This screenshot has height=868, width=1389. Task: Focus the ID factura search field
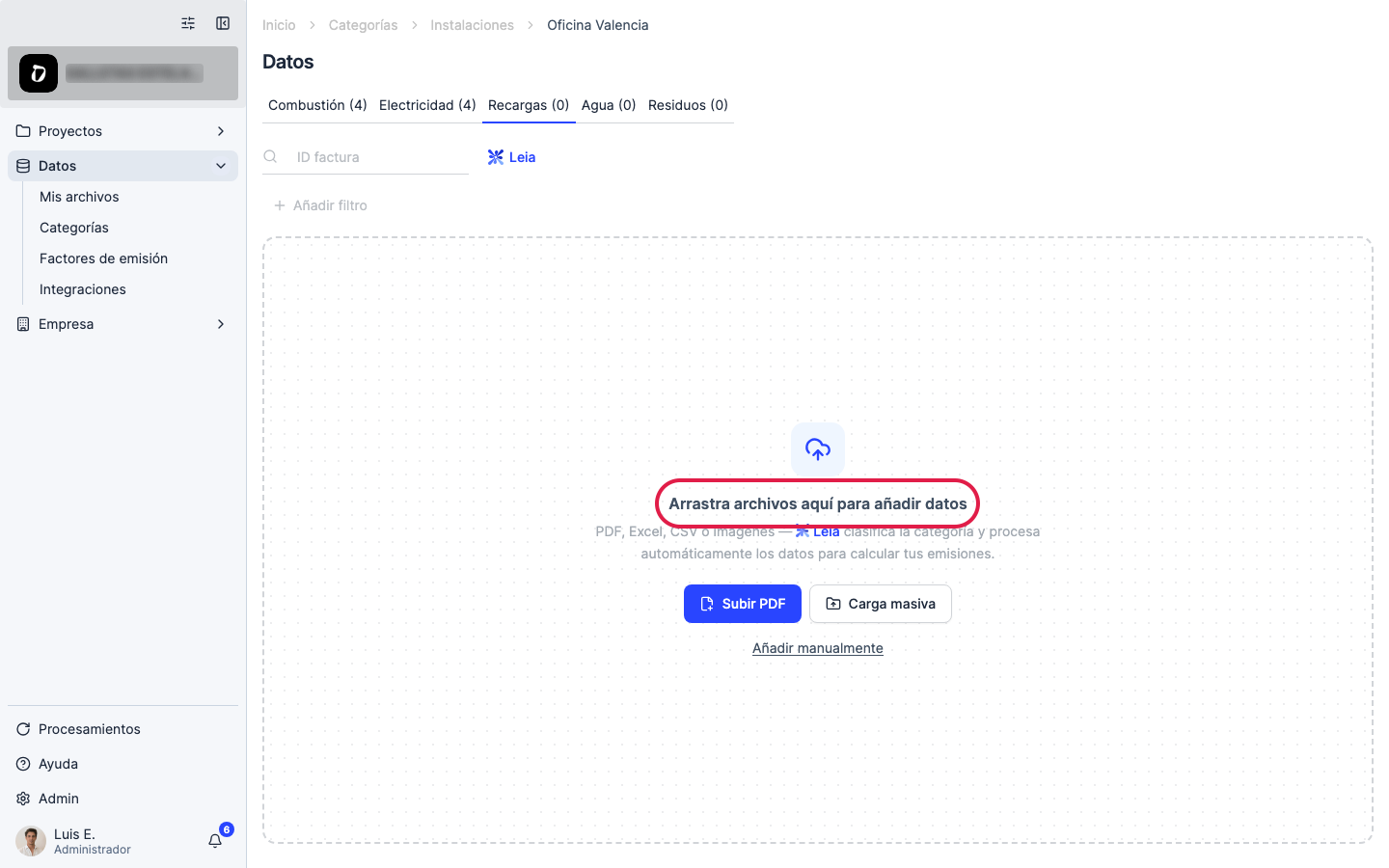tap(366, 157)
